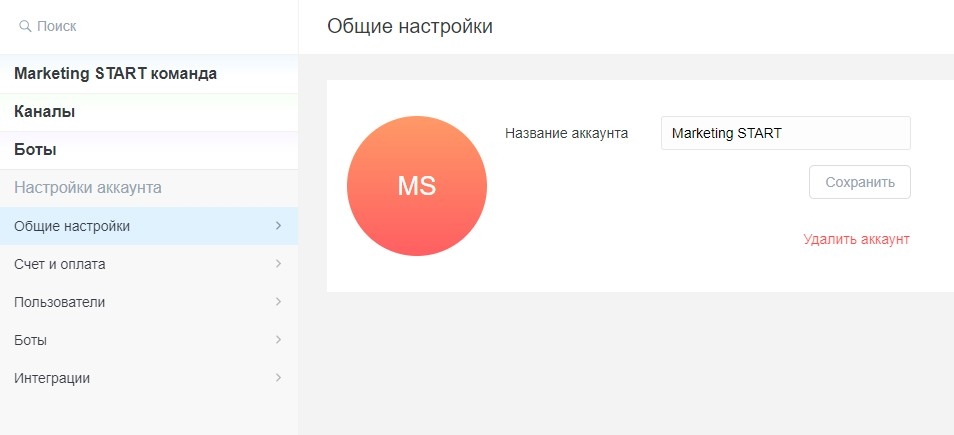Open Marketing START команда section
The image size is (954, 435).
(x=115, y=74)
